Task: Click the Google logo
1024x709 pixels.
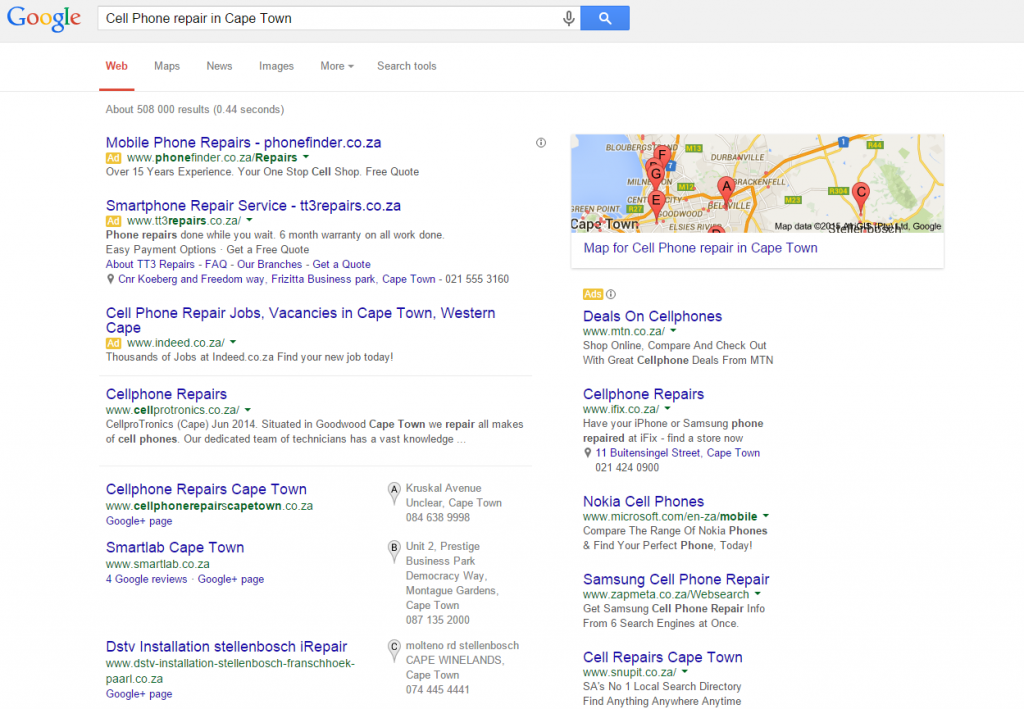Action: (x=44, y=19)
